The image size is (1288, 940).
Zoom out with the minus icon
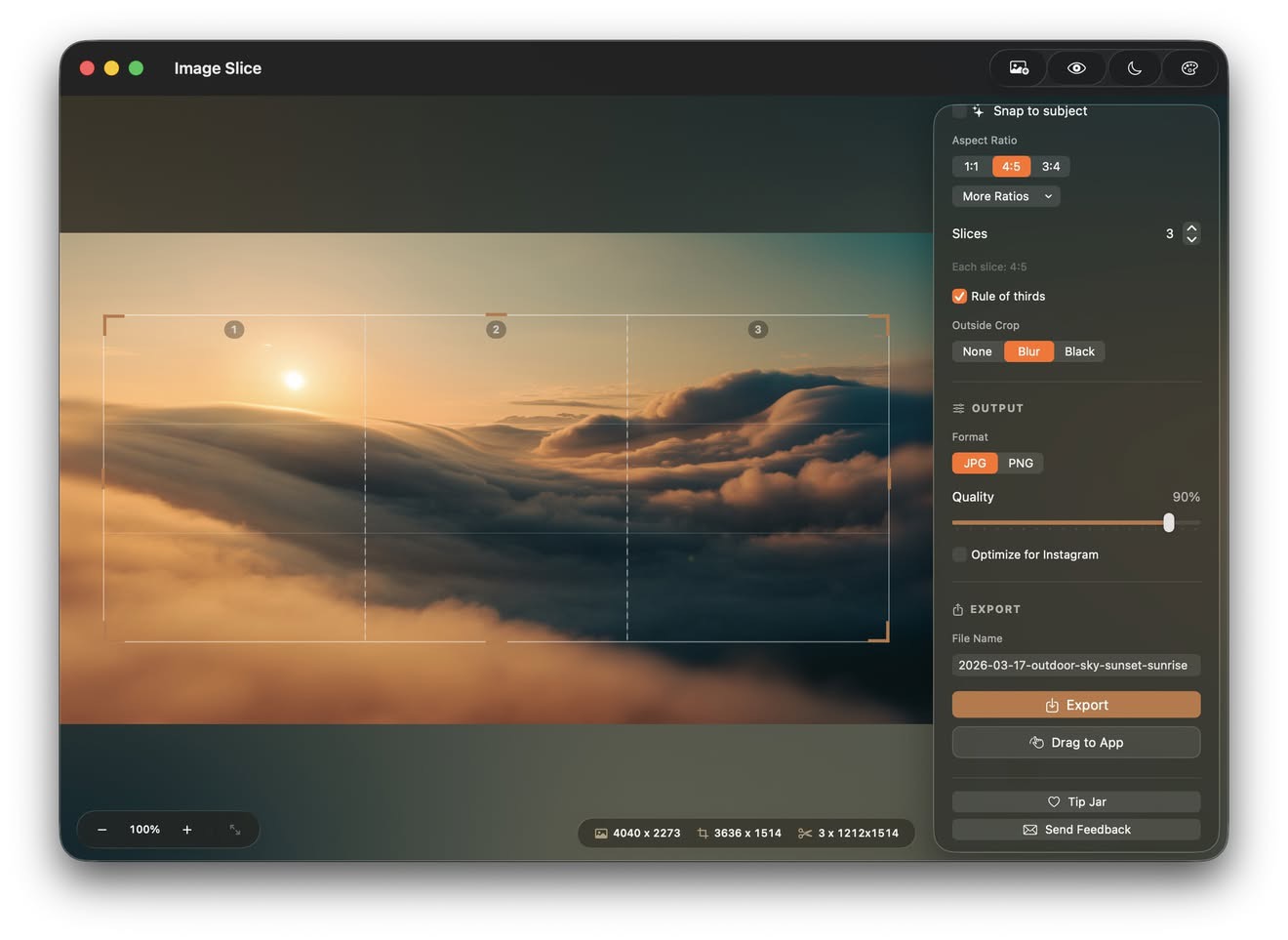point(101,830)
